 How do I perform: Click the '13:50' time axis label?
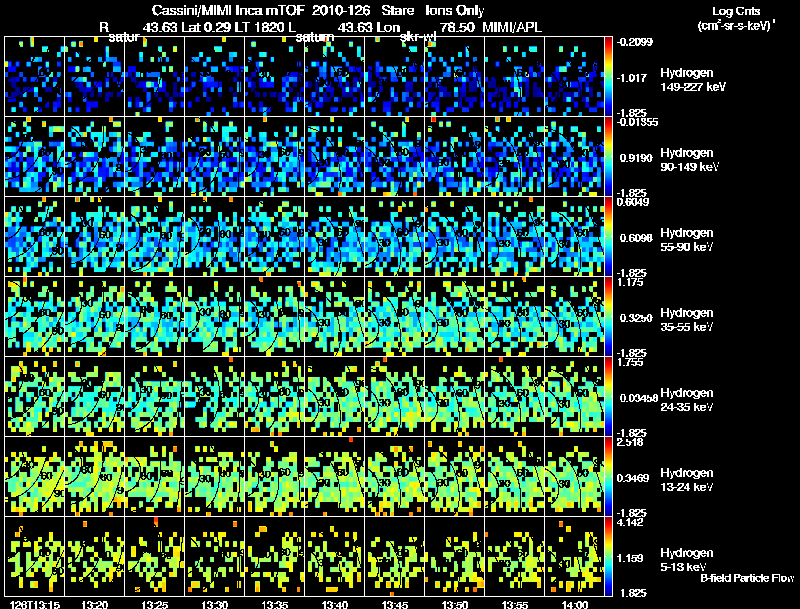click(455, 605)
